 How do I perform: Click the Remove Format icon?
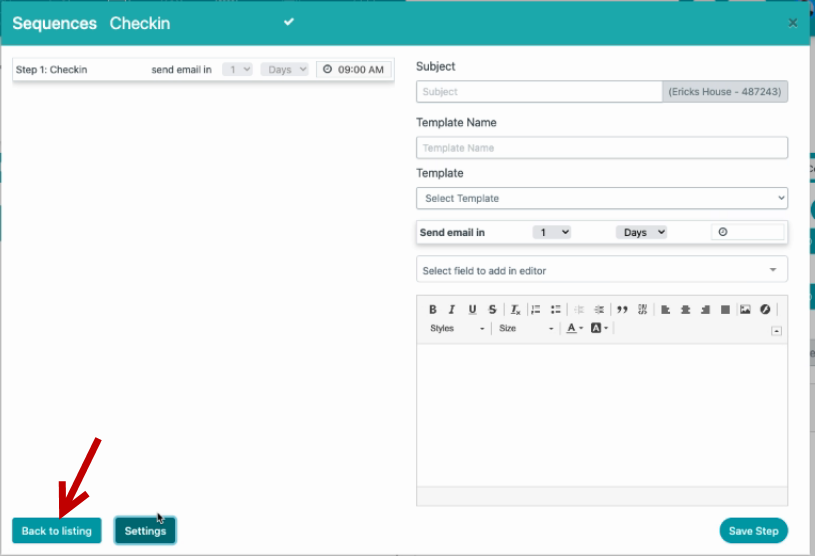pyautogui.click(x=515, y=310)
